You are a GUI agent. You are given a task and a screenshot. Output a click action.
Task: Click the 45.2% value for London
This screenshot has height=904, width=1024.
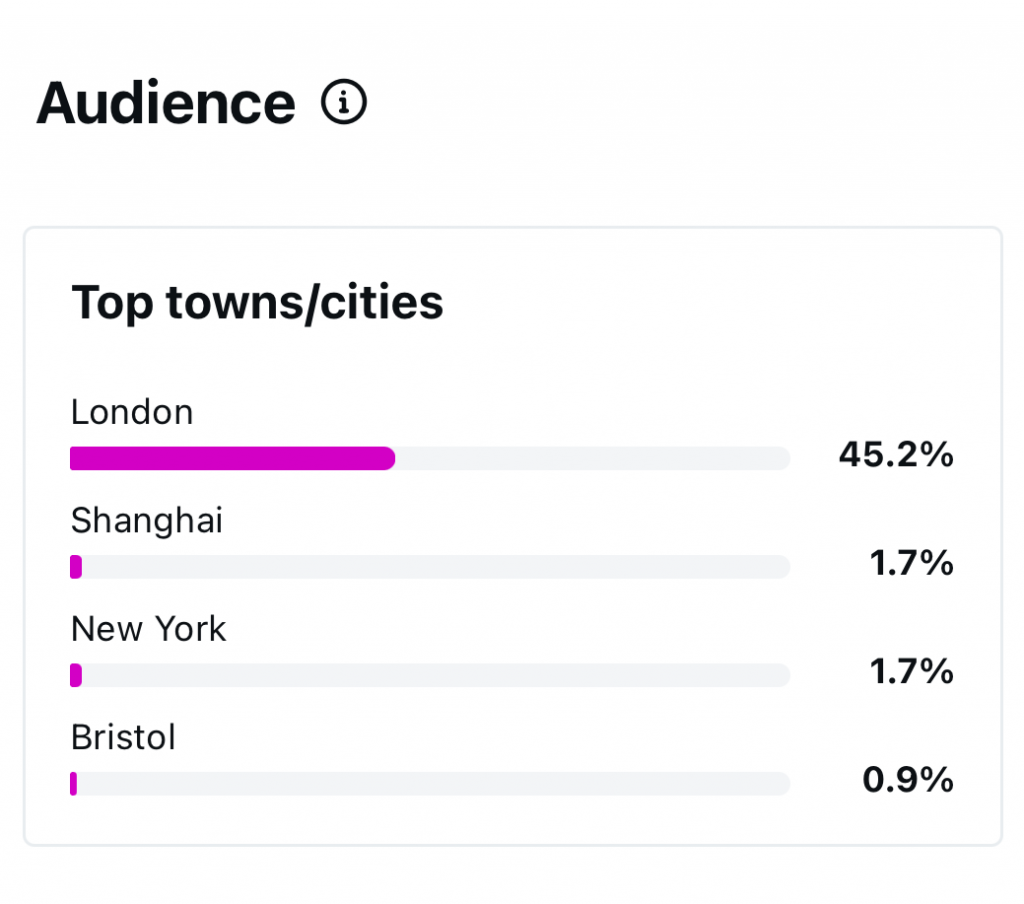pyautogui.click(x=896, y=456)
